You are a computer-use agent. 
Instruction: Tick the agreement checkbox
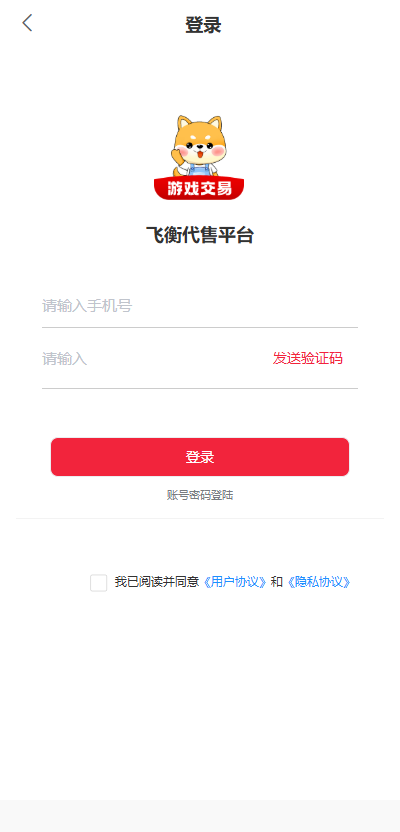[x=99, y=583]
